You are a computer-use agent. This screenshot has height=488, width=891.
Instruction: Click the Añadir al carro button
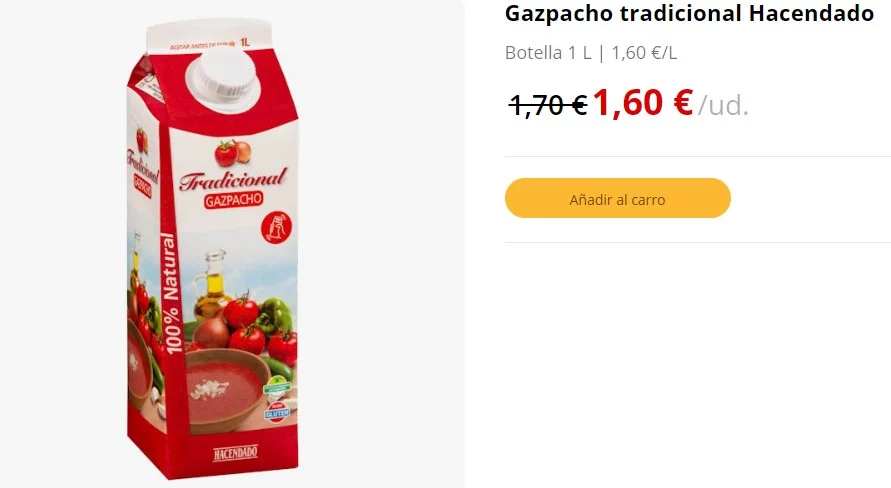(618, 198)
